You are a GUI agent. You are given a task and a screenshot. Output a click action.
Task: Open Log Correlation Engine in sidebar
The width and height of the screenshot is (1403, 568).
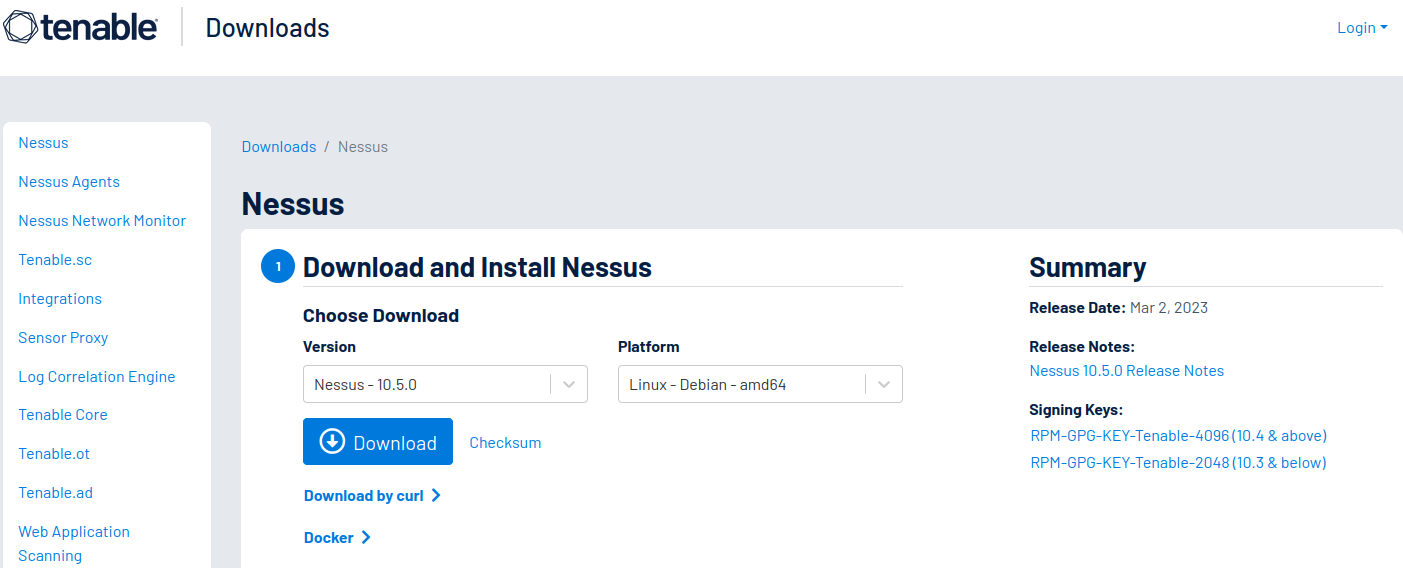97,377
